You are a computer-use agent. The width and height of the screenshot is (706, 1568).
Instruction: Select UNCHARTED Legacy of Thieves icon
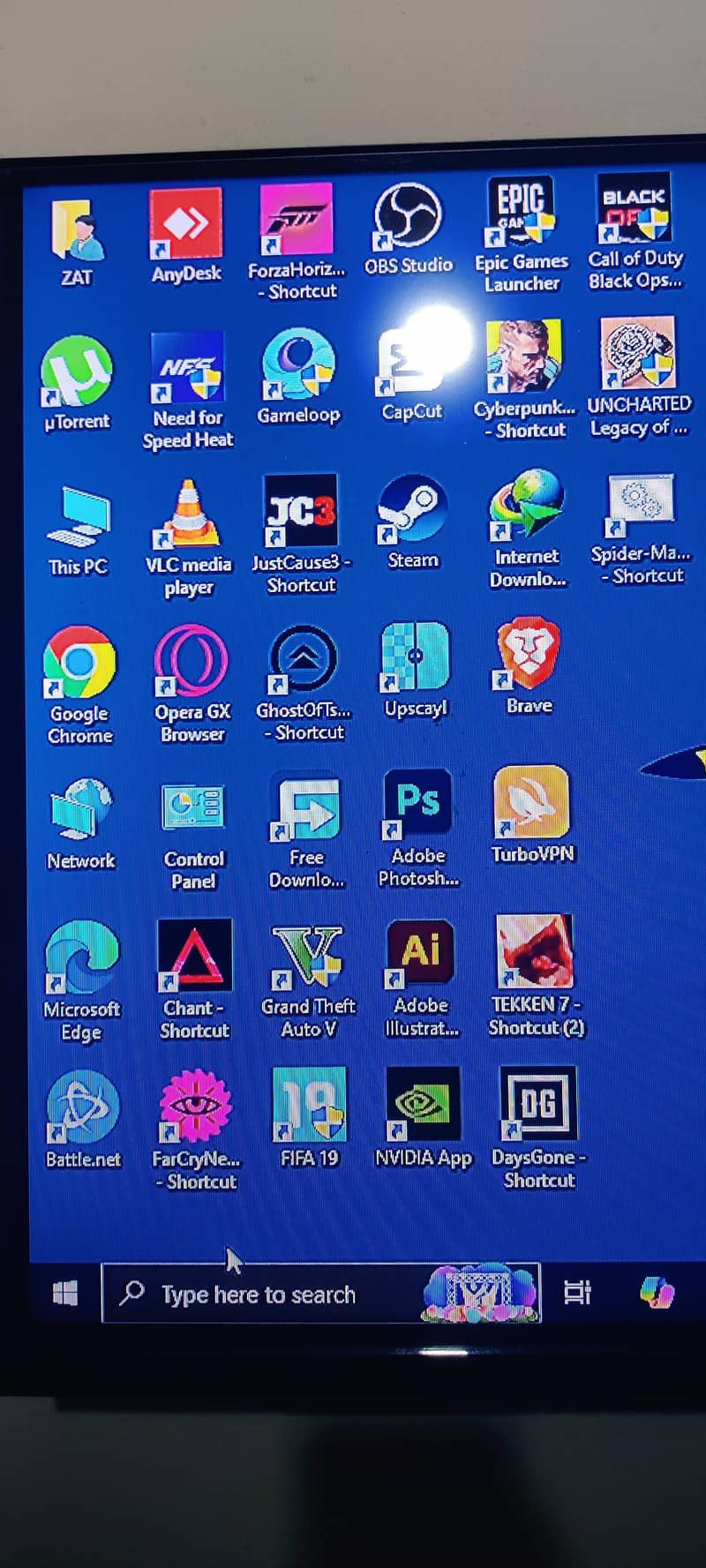point(637,353)
